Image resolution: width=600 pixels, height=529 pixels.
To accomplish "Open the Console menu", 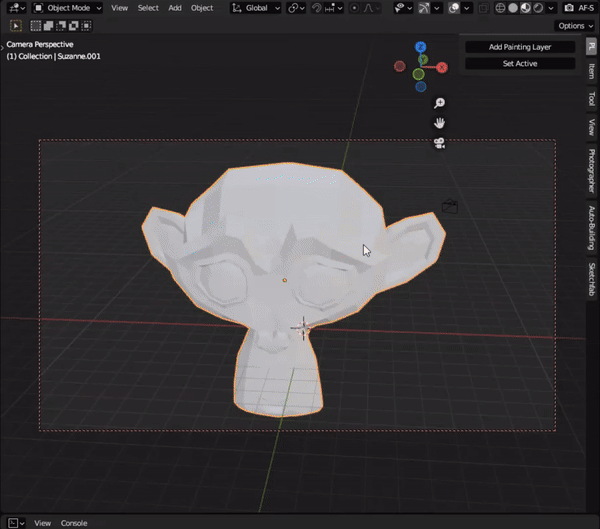I will [x=74, y=523].
